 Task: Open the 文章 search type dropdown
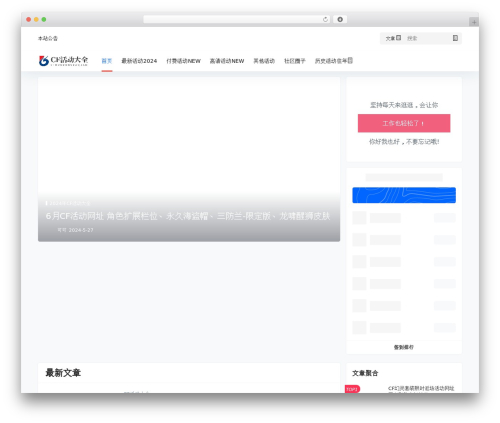393,38
